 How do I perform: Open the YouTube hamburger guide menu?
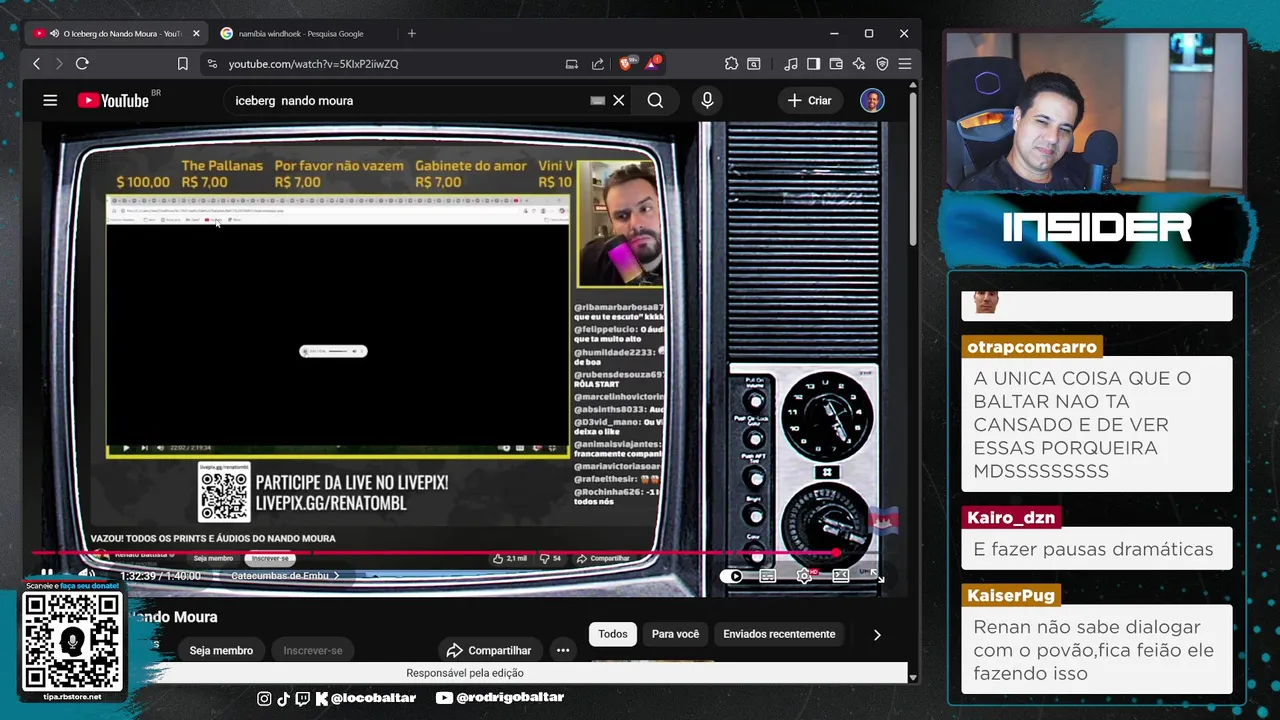click(50, 100)
